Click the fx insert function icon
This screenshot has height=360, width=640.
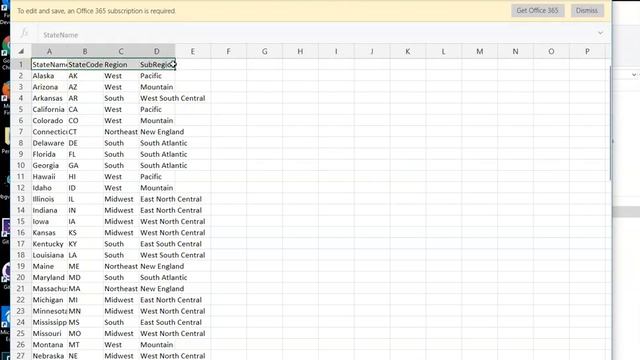coord(24,33)
